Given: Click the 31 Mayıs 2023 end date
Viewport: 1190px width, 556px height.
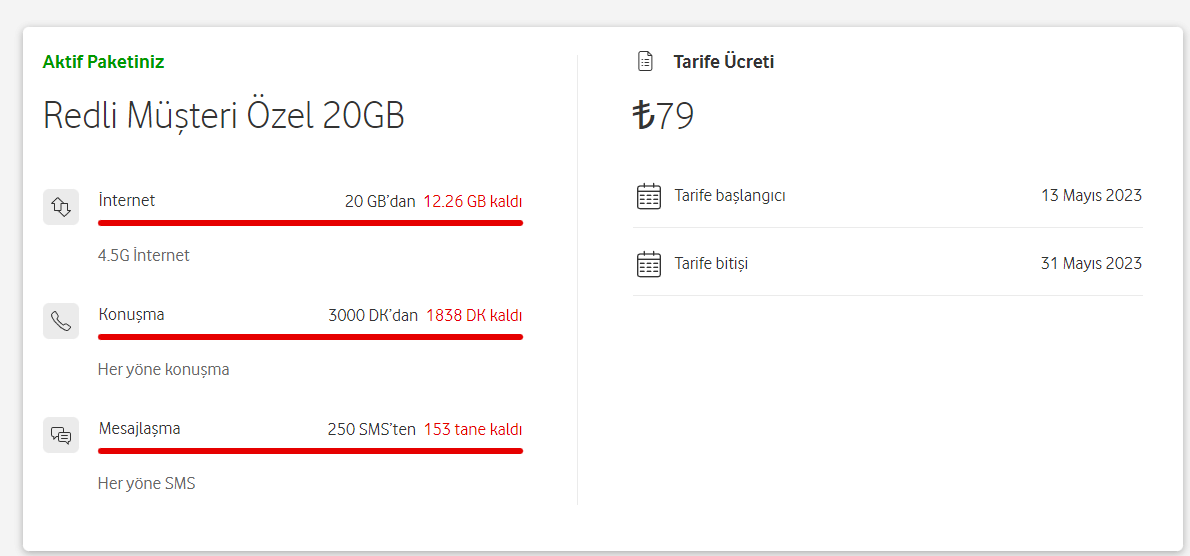Looking at the screenshot, I should click(1091, 264).
